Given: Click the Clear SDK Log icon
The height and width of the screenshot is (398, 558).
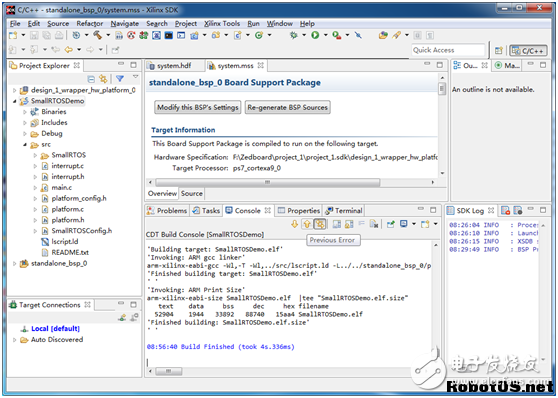Looking at the screenshot, I should click(505, 210).
